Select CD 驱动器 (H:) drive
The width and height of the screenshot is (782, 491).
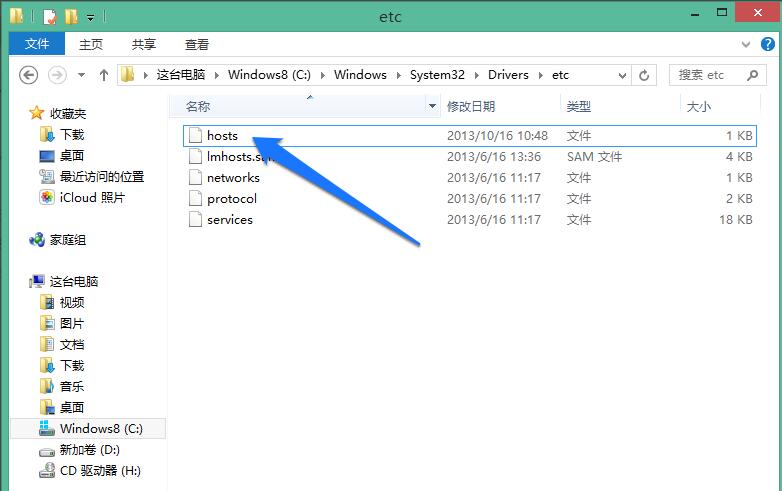[100, 471]
